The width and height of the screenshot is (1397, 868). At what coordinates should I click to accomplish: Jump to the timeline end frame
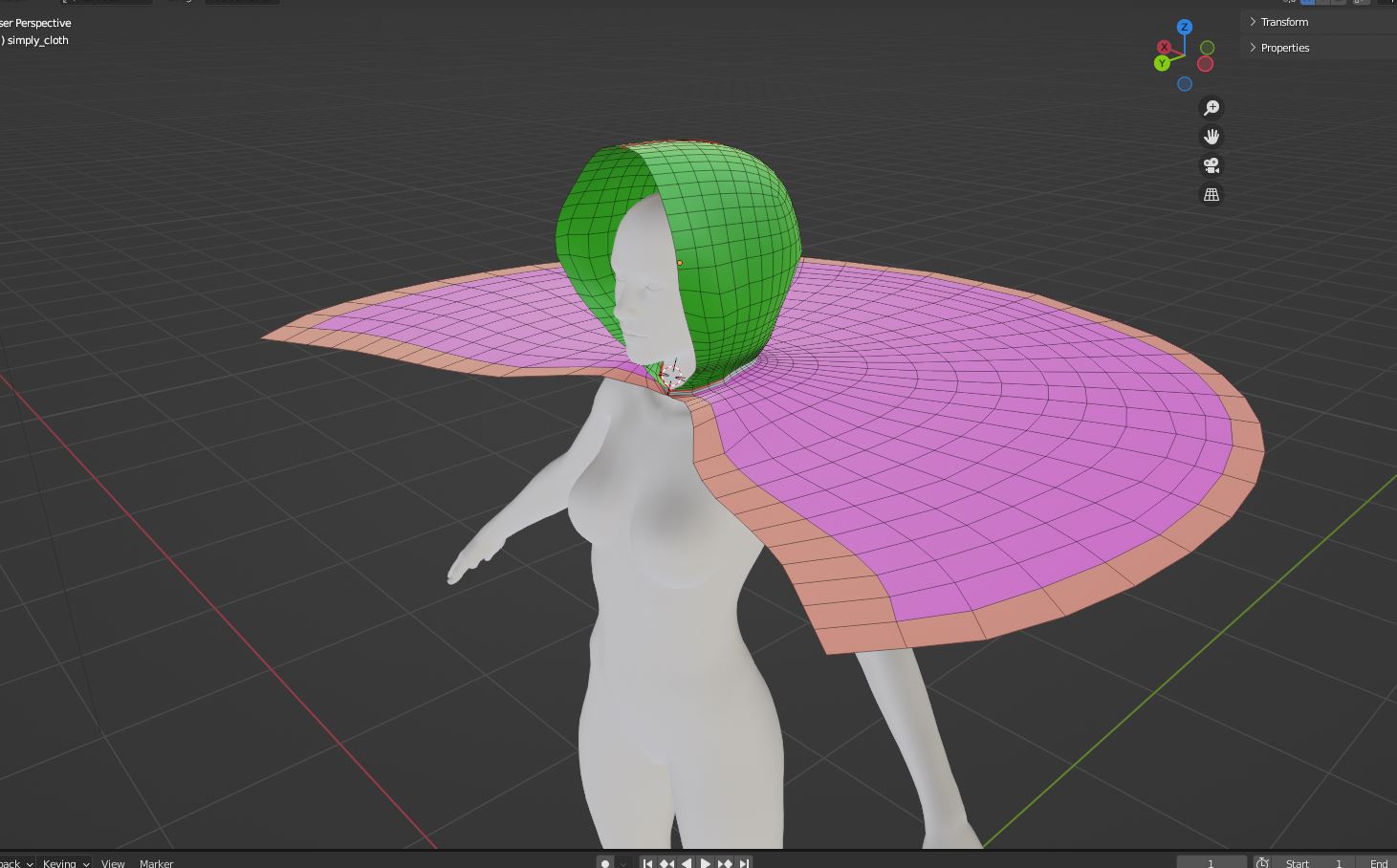coord(744,862)
